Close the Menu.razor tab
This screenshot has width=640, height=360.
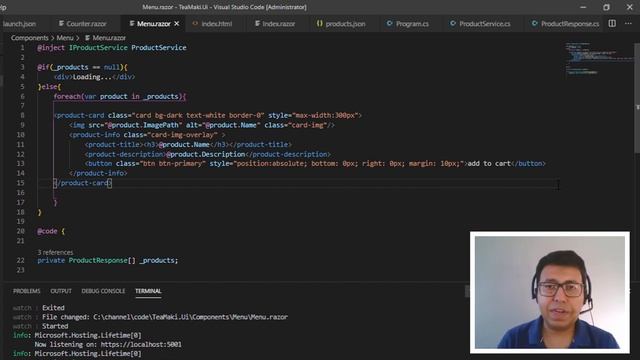[x=177, y=24]
